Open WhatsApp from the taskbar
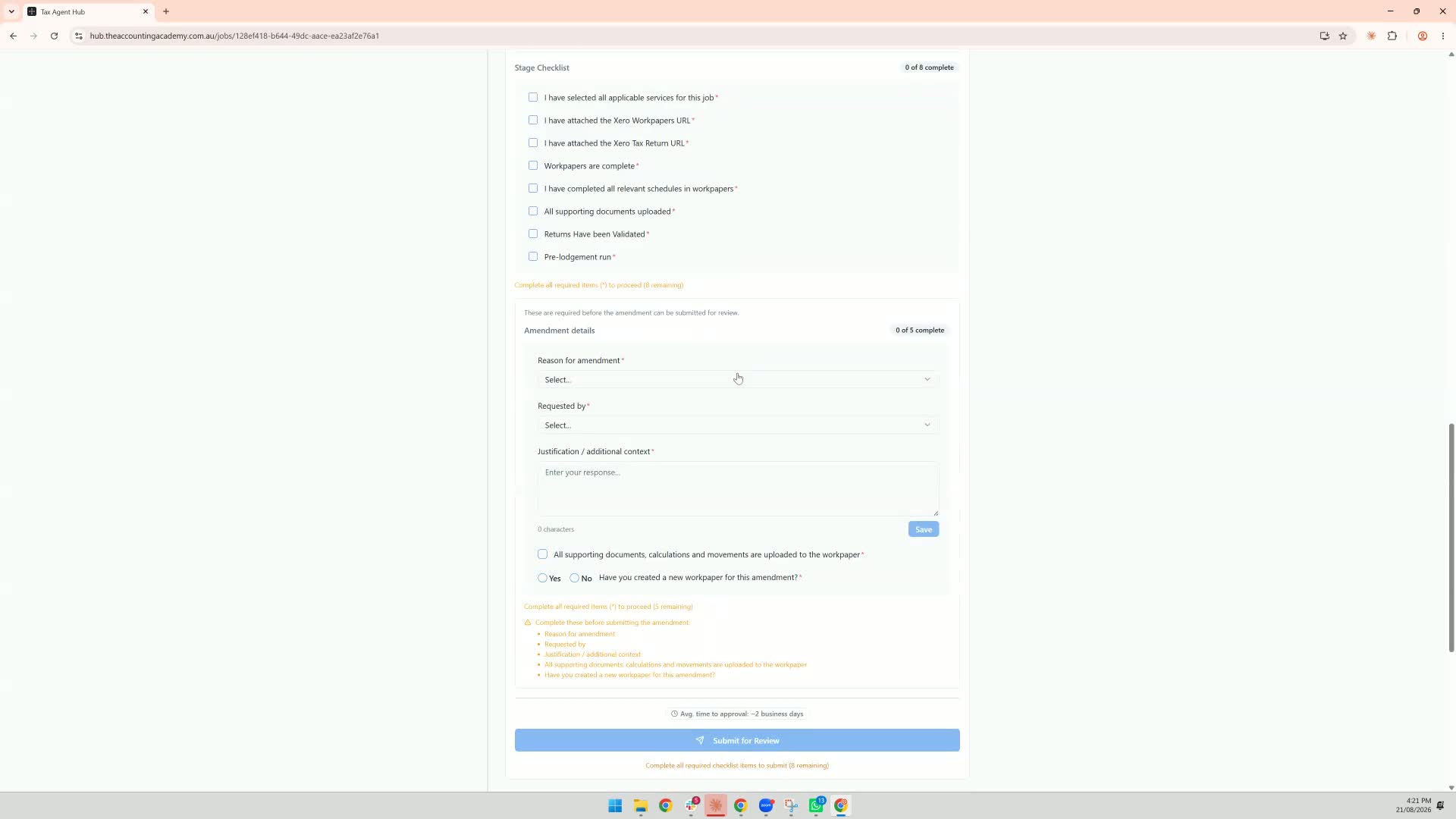 [817, 805]
